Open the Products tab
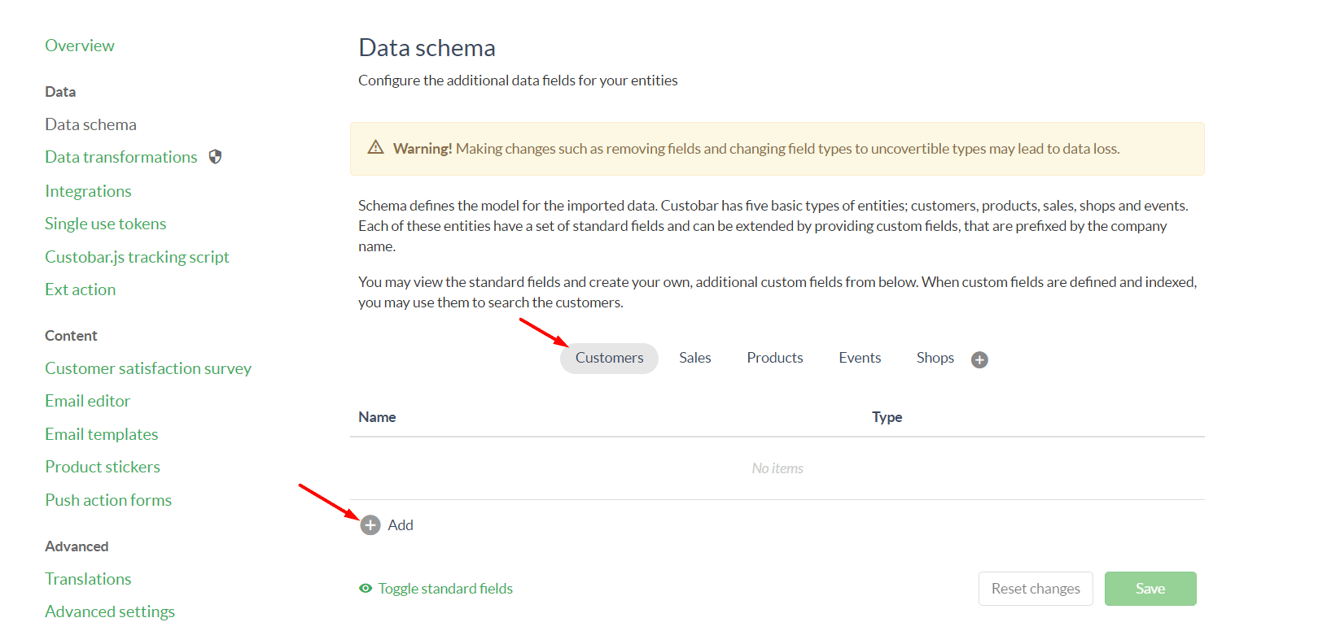The width and height of the screenshot is (1340, 644). coord(775,358)
